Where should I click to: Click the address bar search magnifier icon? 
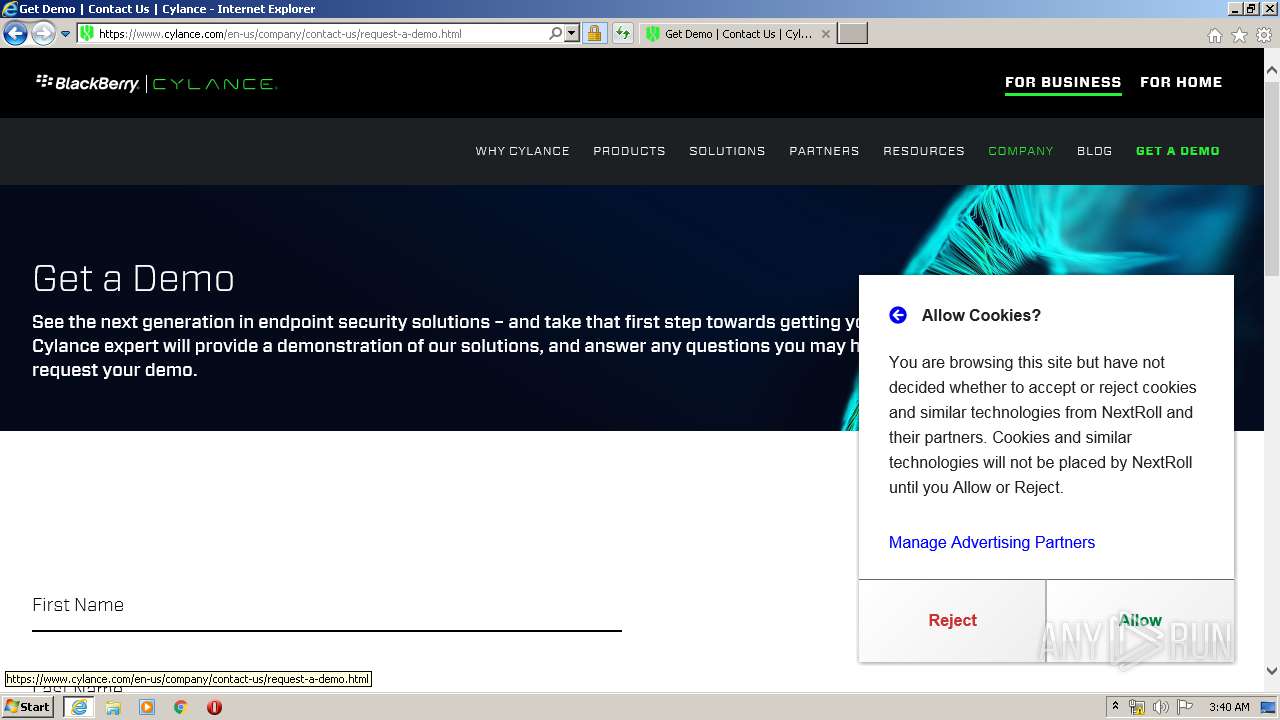click(556, 33)
